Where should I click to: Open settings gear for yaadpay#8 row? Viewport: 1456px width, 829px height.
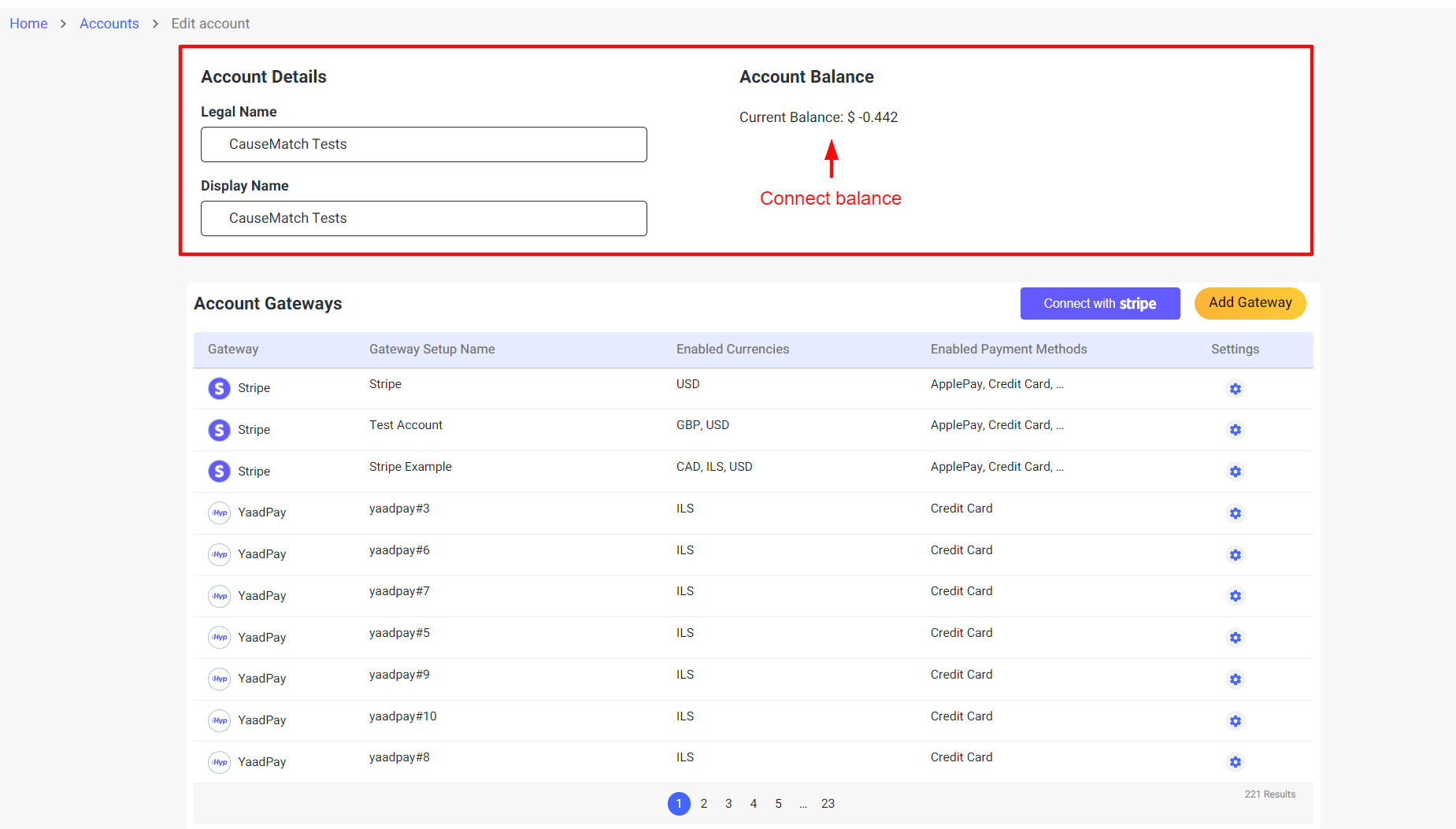coord(1235,762)
